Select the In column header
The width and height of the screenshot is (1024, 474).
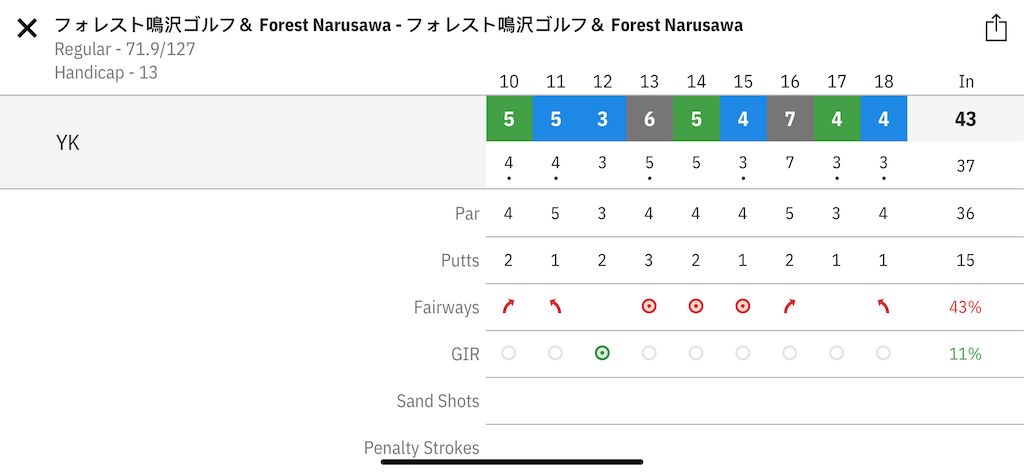[966, 82]
